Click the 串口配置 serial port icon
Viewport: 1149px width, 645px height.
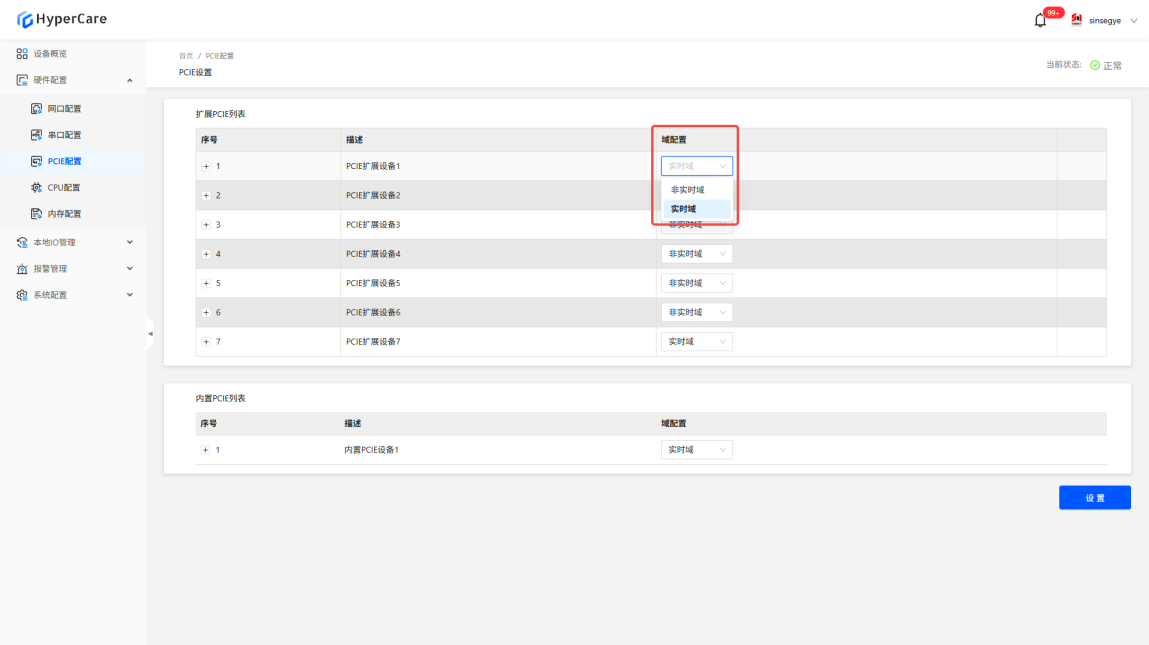coord(36,135)
